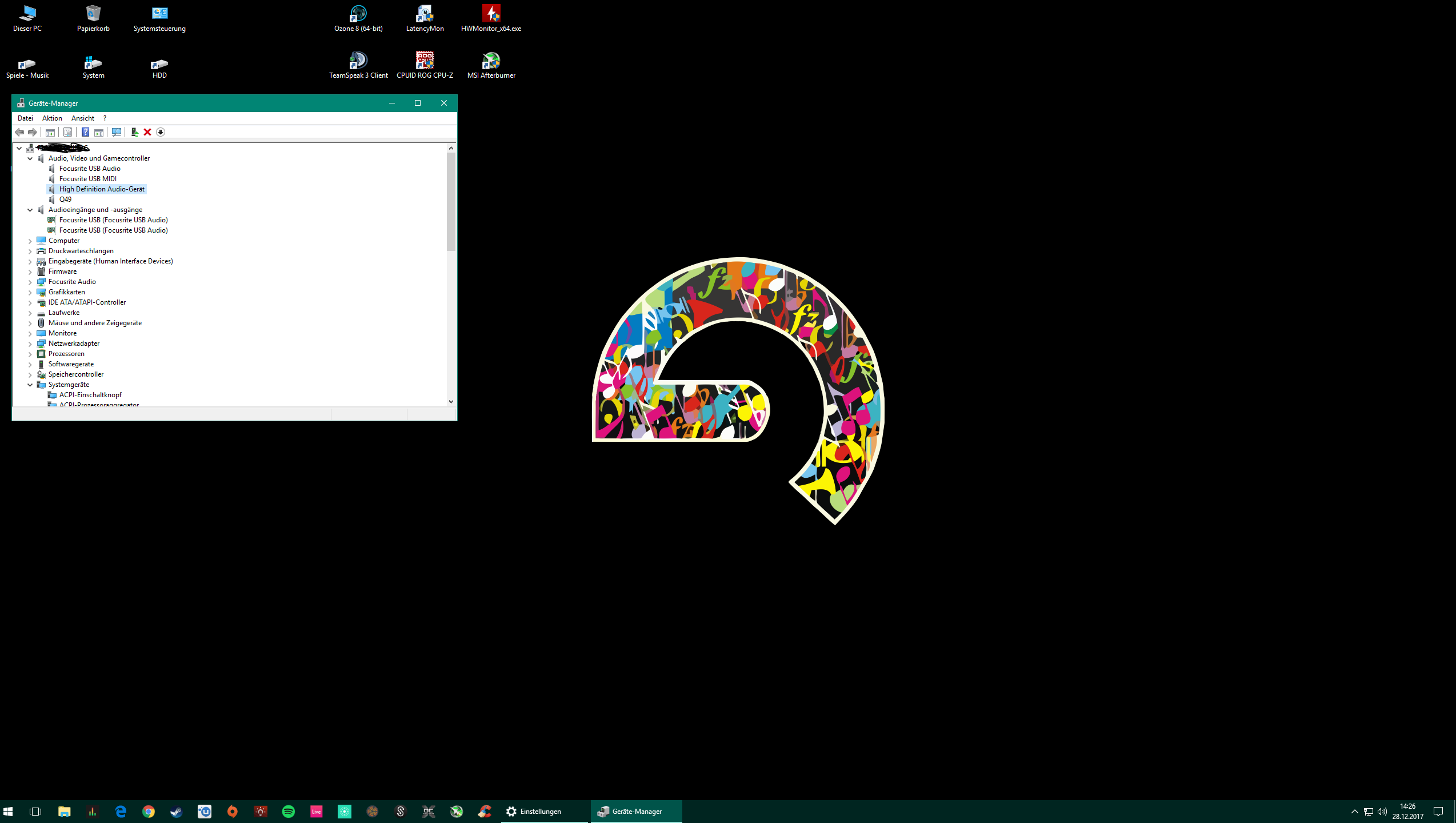Collapse the Systemgeräte category

coord(30,385)
